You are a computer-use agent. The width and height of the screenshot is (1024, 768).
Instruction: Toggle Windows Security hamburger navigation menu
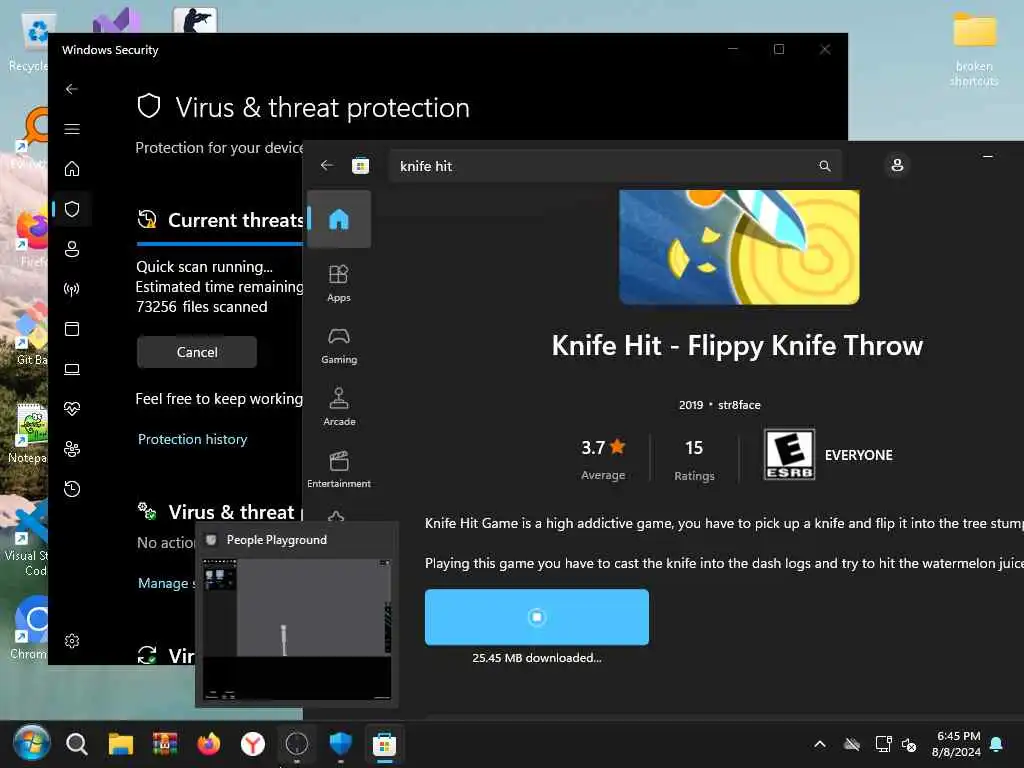(72, 129)
